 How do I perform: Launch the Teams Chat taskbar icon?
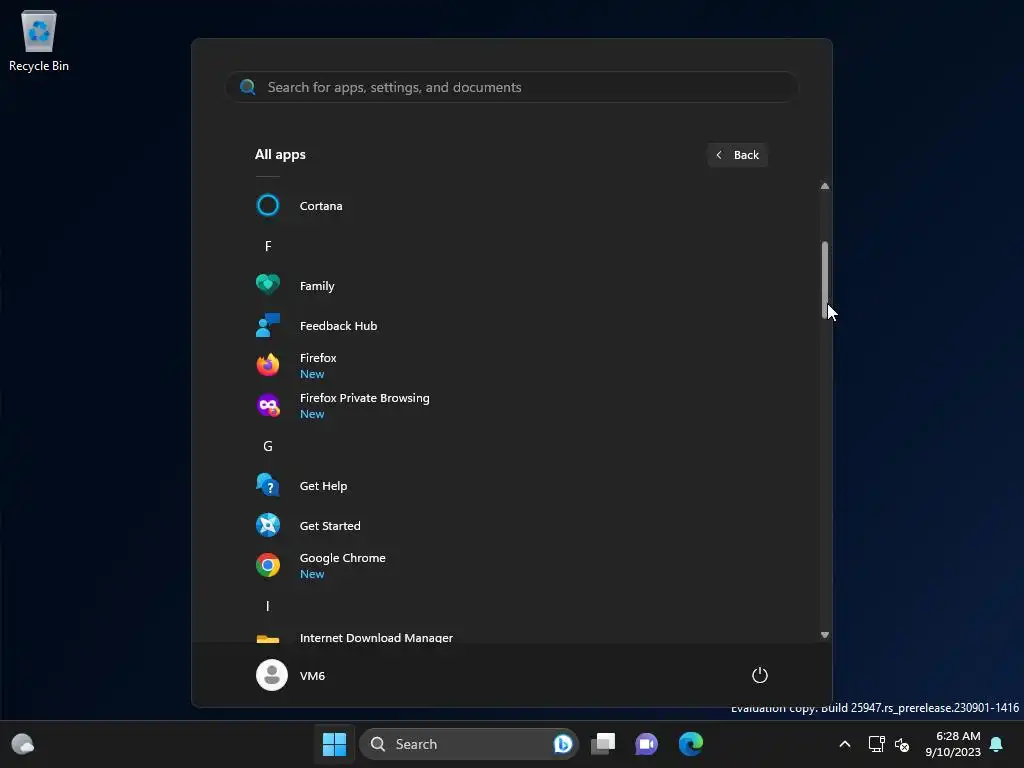coord(647,744)
